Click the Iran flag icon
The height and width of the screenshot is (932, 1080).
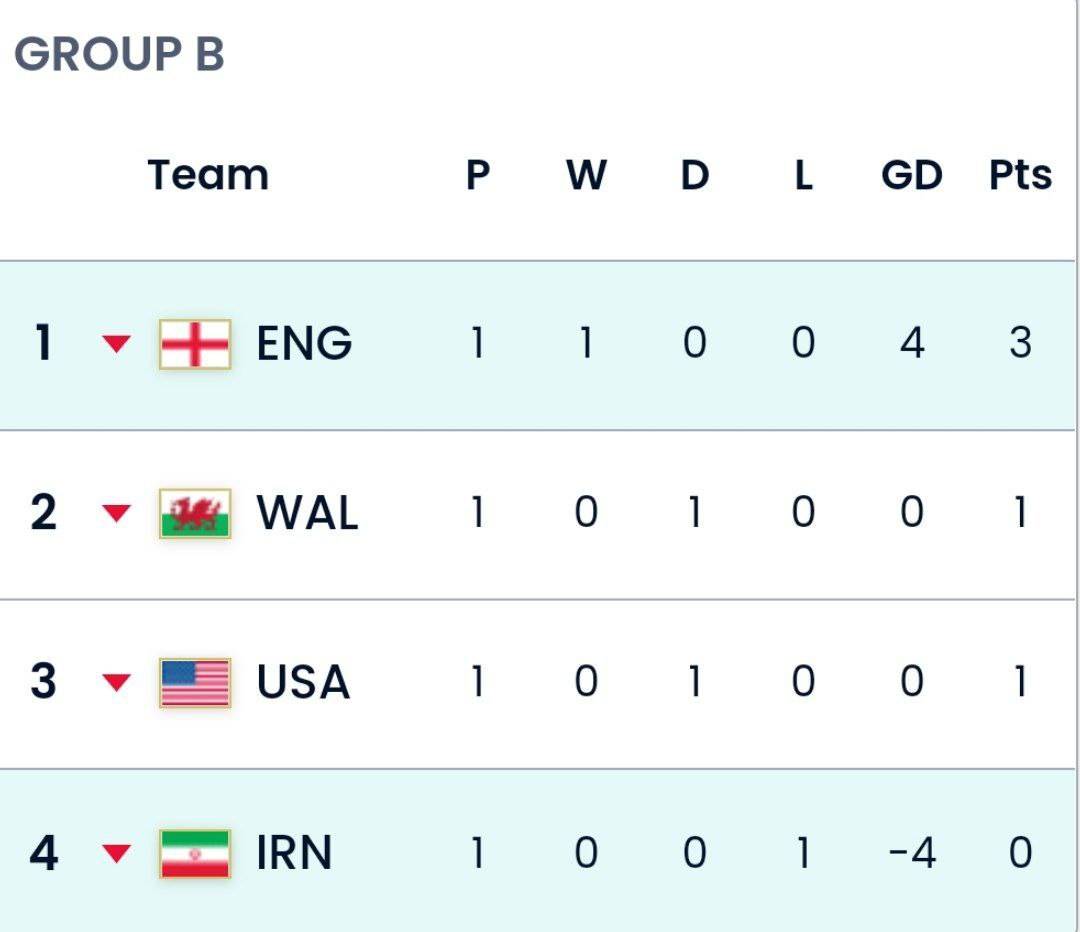[x=195, y=853]
